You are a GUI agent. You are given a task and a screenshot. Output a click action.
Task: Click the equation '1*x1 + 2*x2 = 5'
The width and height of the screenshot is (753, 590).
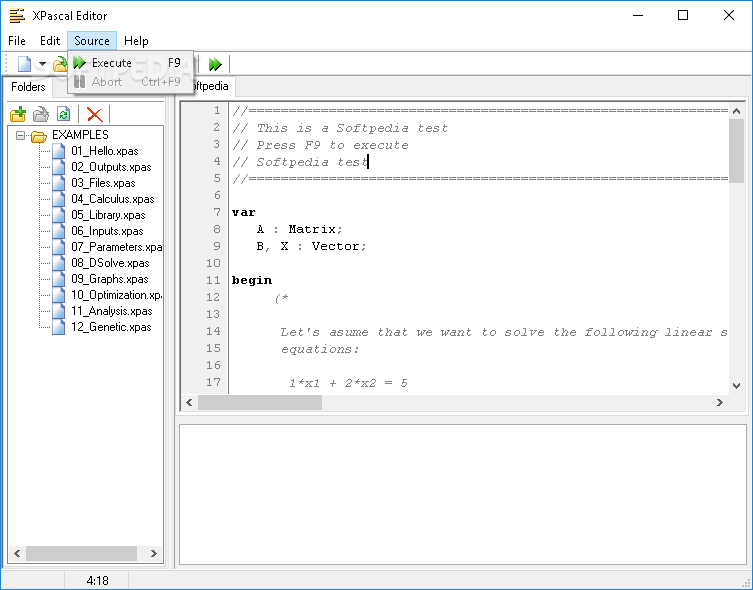tap(348, 383)
